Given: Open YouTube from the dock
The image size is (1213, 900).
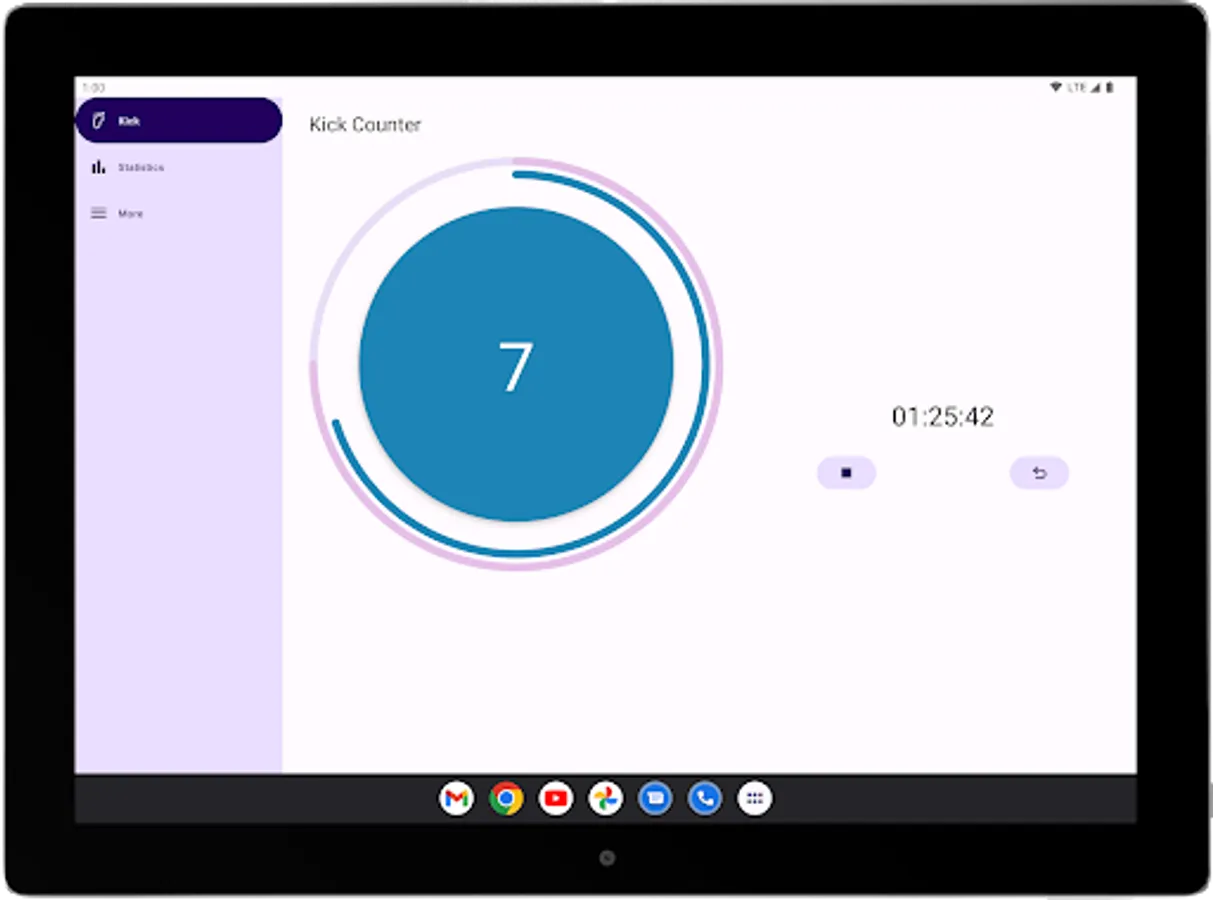Looking at the screenshot, I should click(x=556, y=799).
